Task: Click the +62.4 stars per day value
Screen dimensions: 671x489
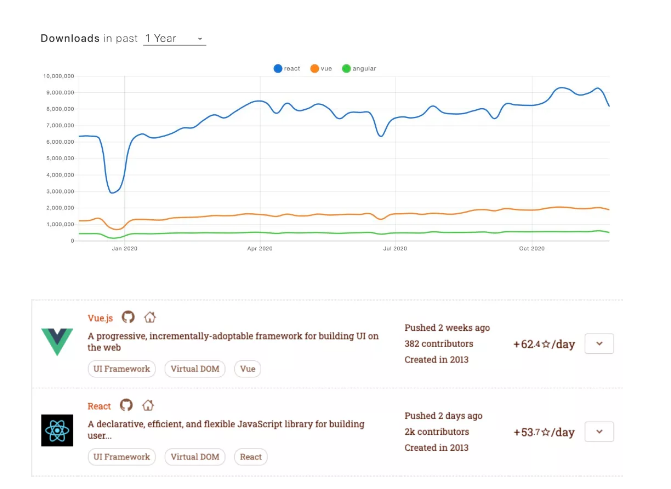Action: coord(544,344)
